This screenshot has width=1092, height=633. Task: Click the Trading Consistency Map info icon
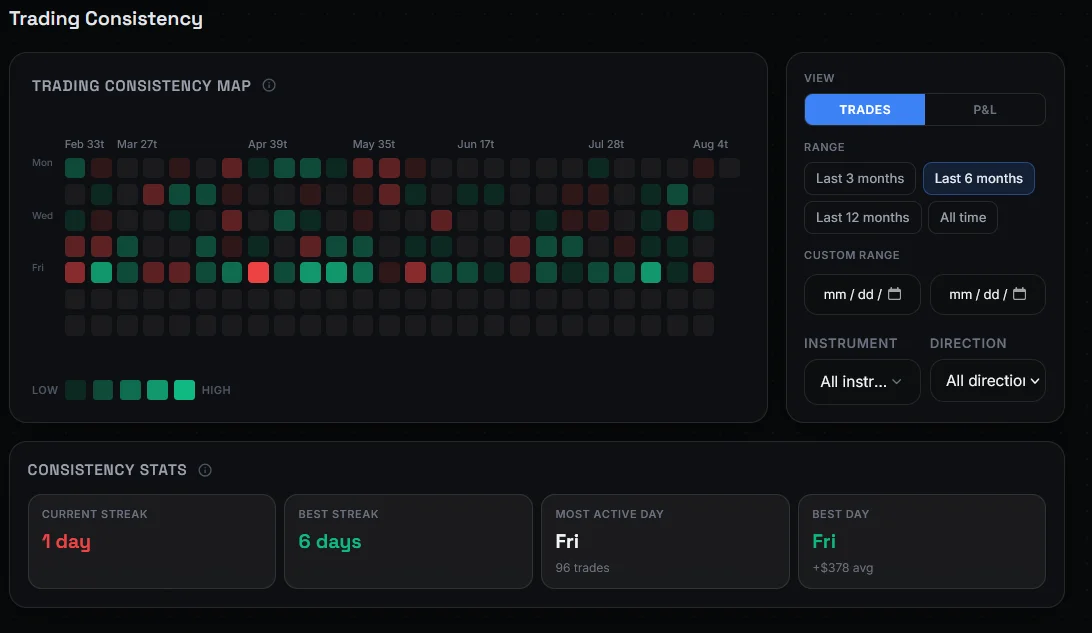pyautogui.click(x=269, y=85)
